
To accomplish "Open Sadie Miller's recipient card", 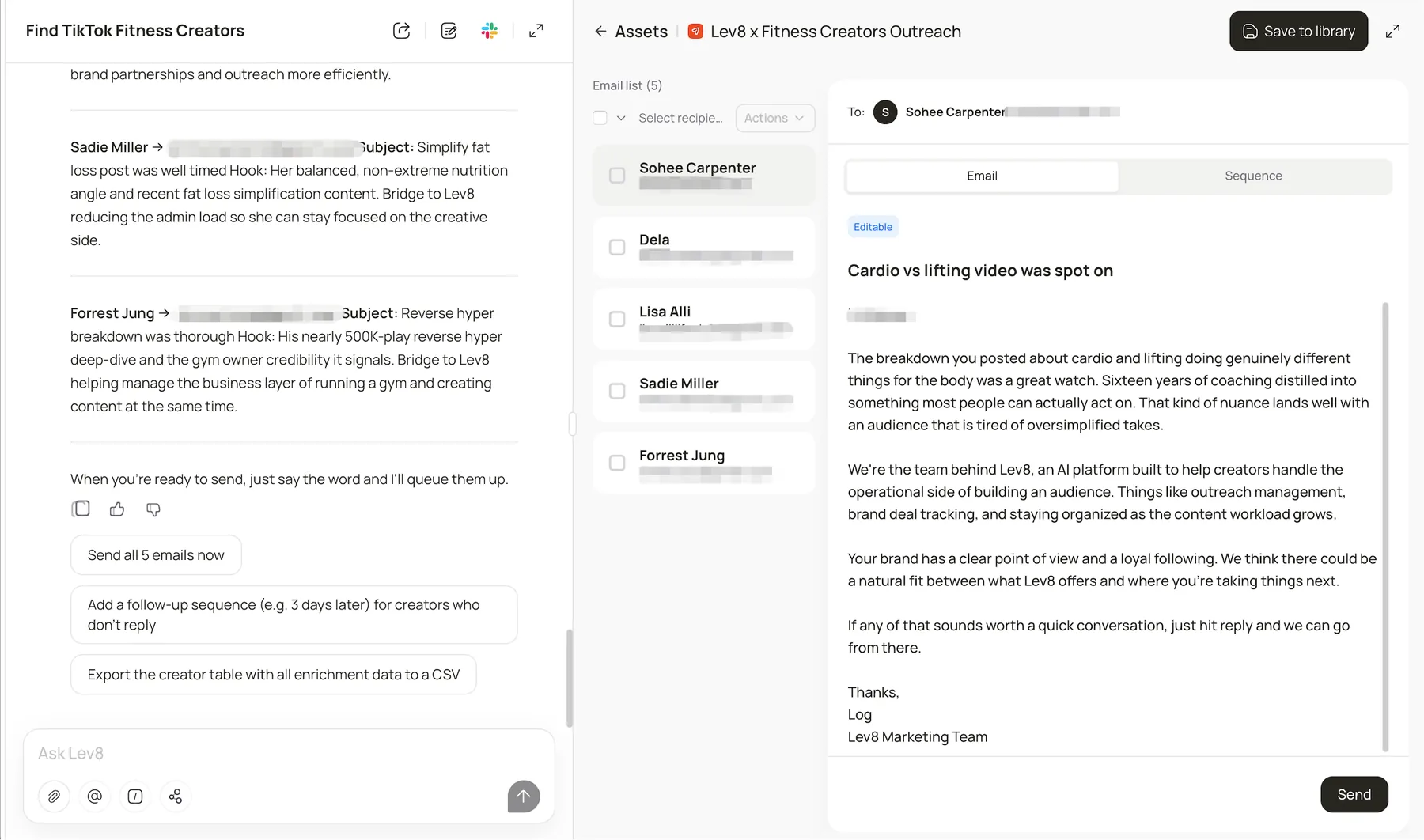I will (703, 391).
